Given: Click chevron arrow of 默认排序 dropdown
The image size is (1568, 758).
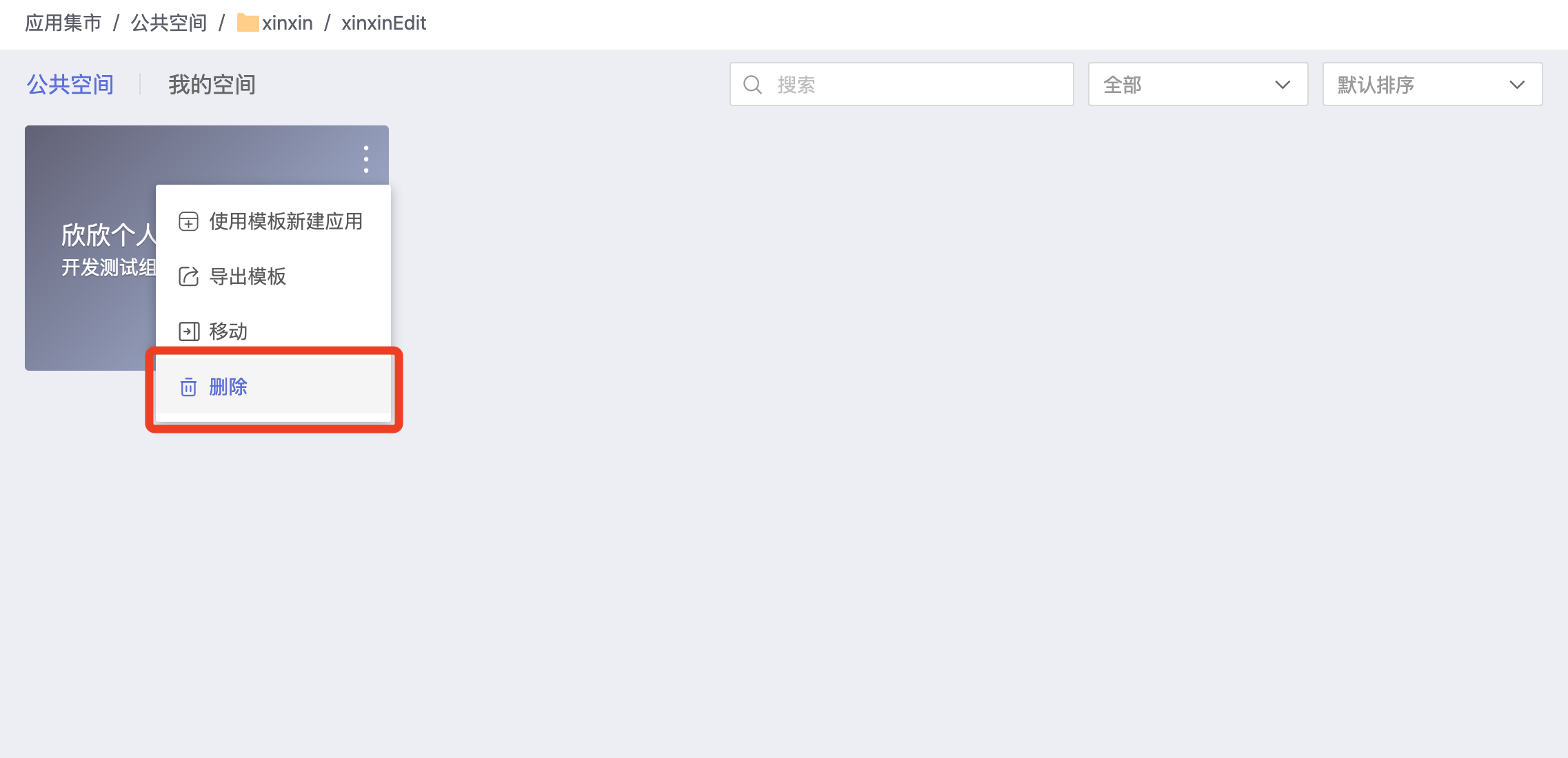Looking at the screenshot, I should point(1516,85).
